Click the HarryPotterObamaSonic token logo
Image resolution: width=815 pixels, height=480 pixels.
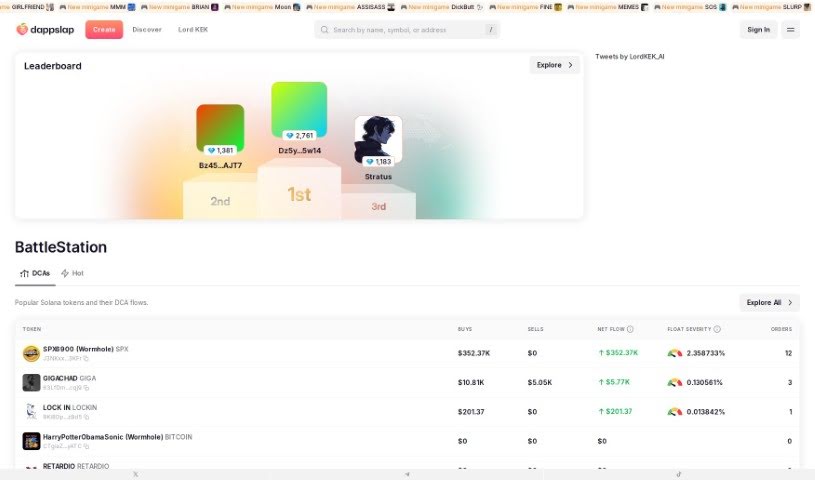click(31, 440)
